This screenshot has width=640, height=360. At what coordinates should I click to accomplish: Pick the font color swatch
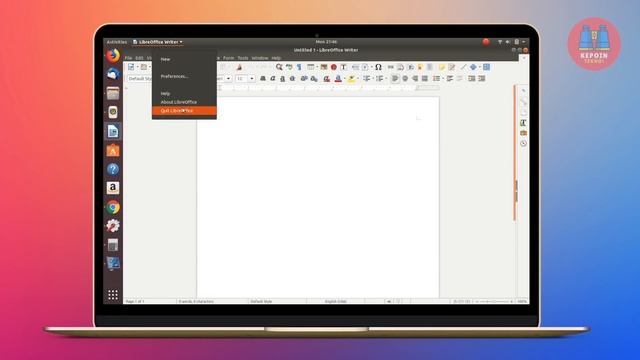click(x=338, y=78)
